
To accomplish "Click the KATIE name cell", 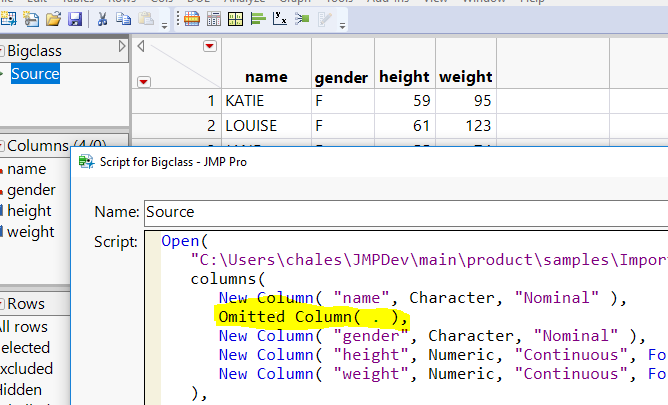I will [x=266, y=101].
